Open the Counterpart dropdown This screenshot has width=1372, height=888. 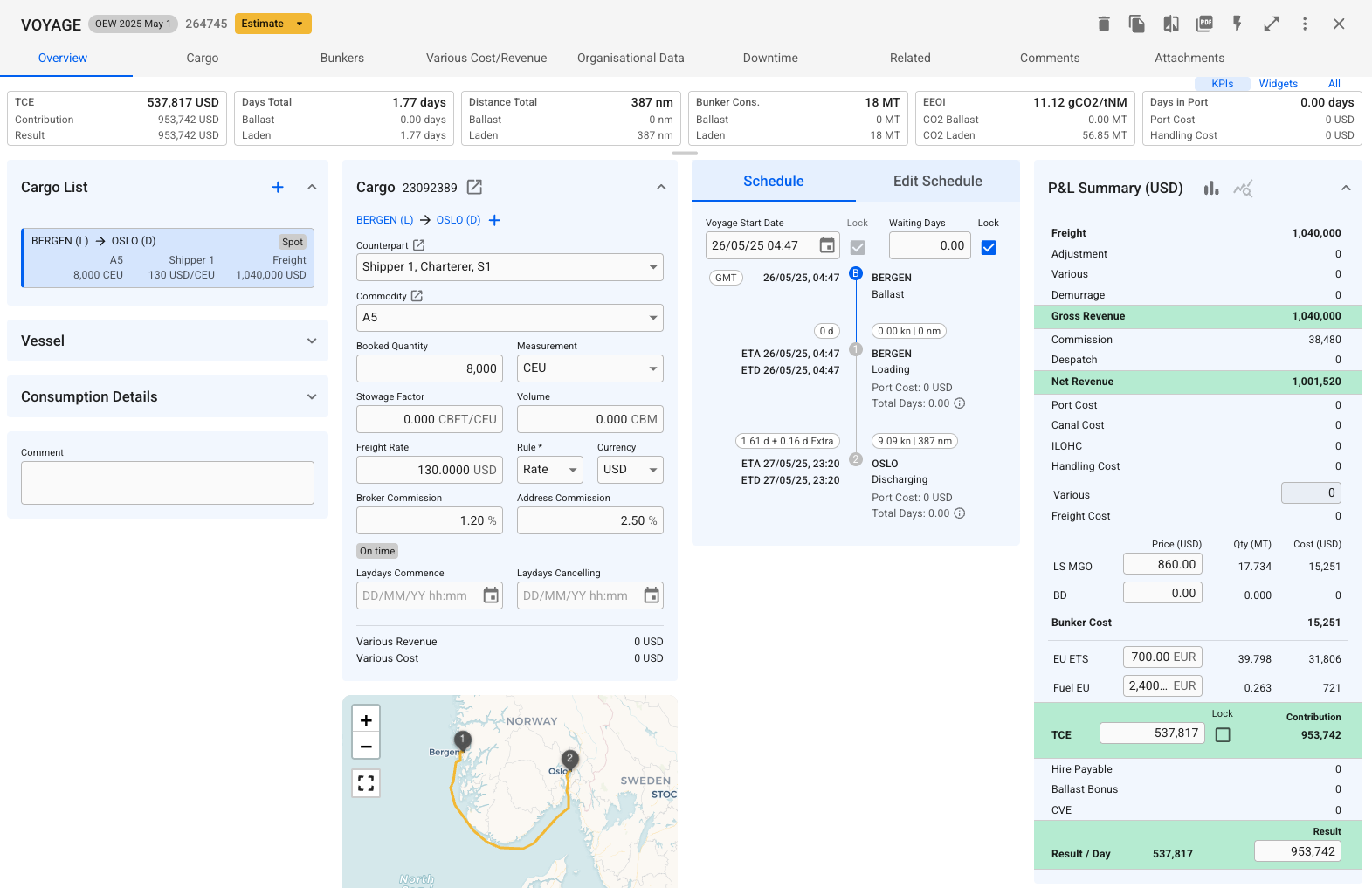coord(510,267)
